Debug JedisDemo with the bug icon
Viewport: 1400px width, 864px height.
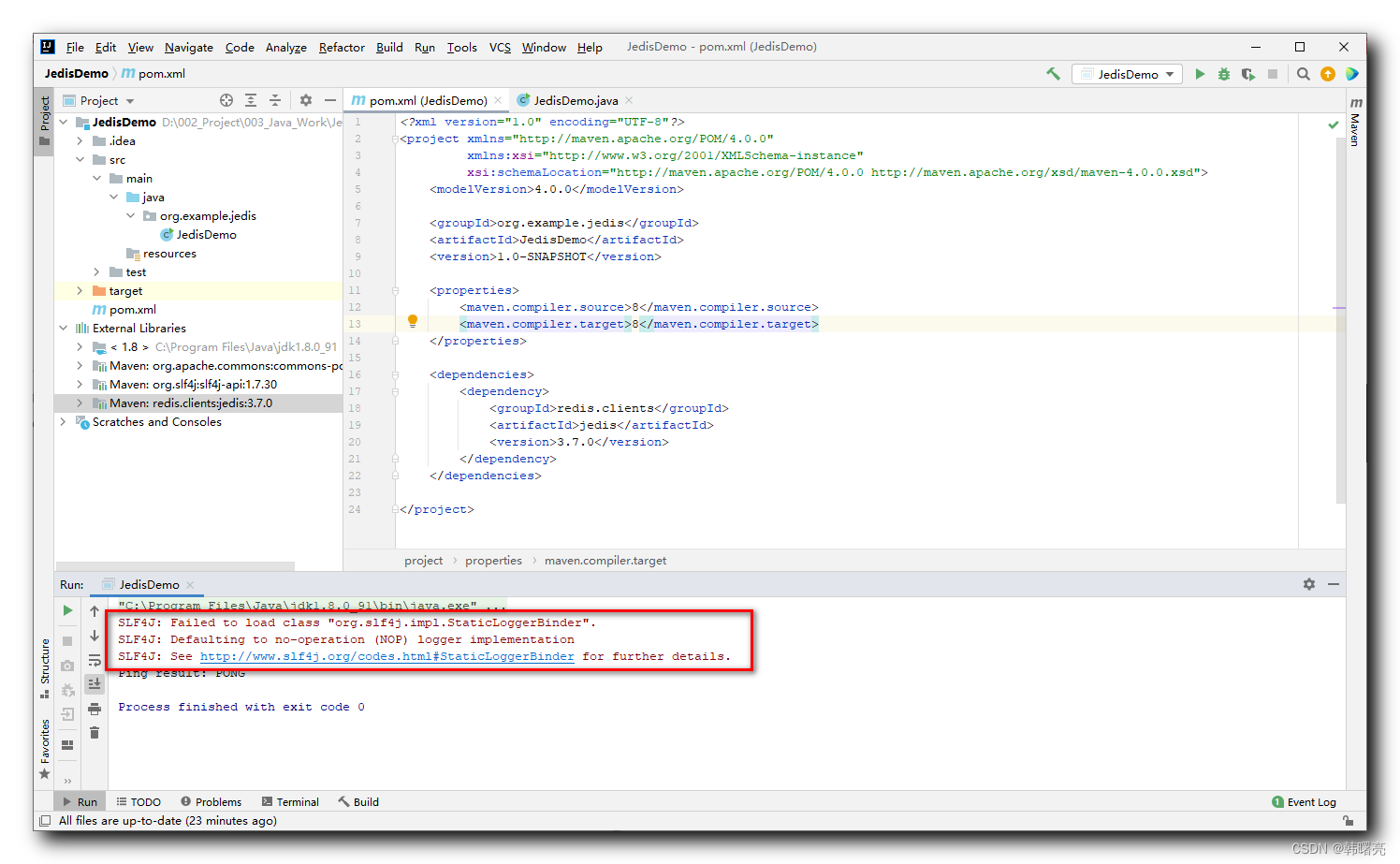click(x=1224, y=74)
